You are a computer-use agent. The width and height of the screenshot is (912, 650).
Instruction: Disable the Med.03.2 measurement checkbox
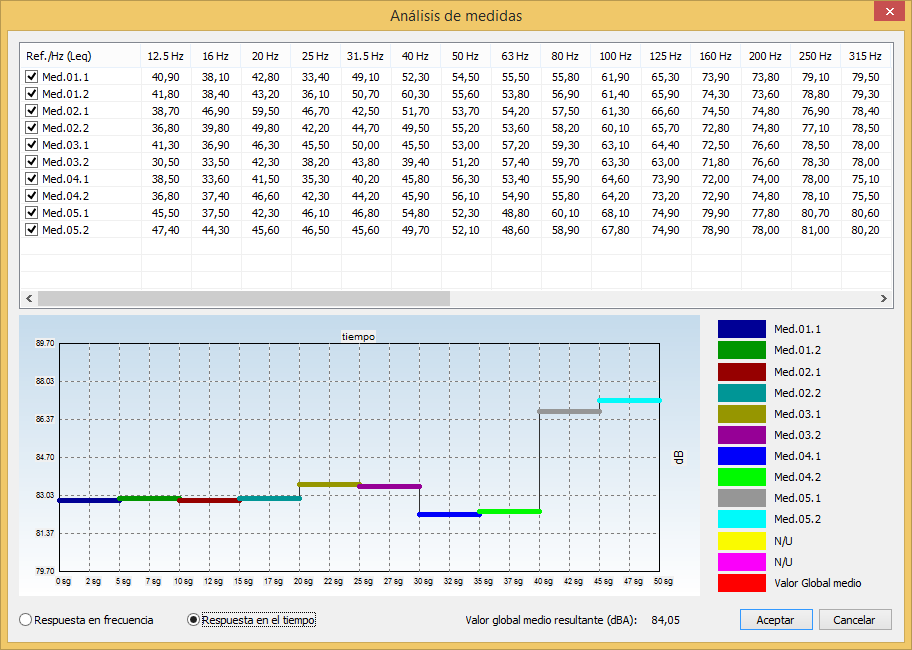pyautogui.click(x=31, y=162)
